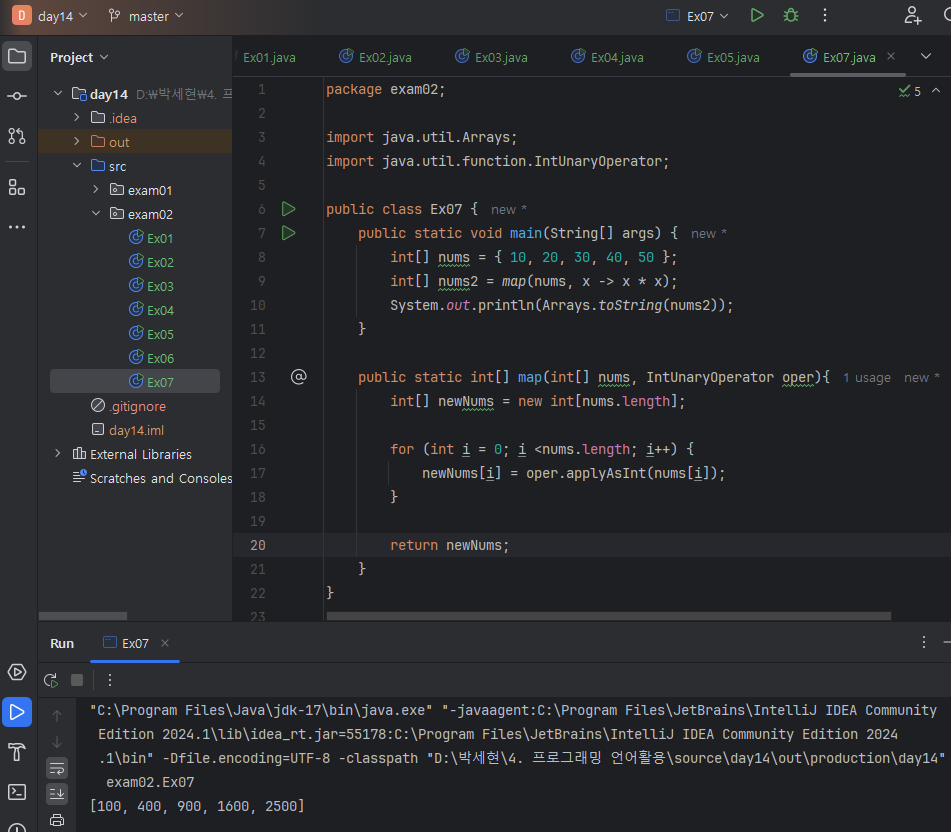Start debugging with the bug icon

(791, 16)
